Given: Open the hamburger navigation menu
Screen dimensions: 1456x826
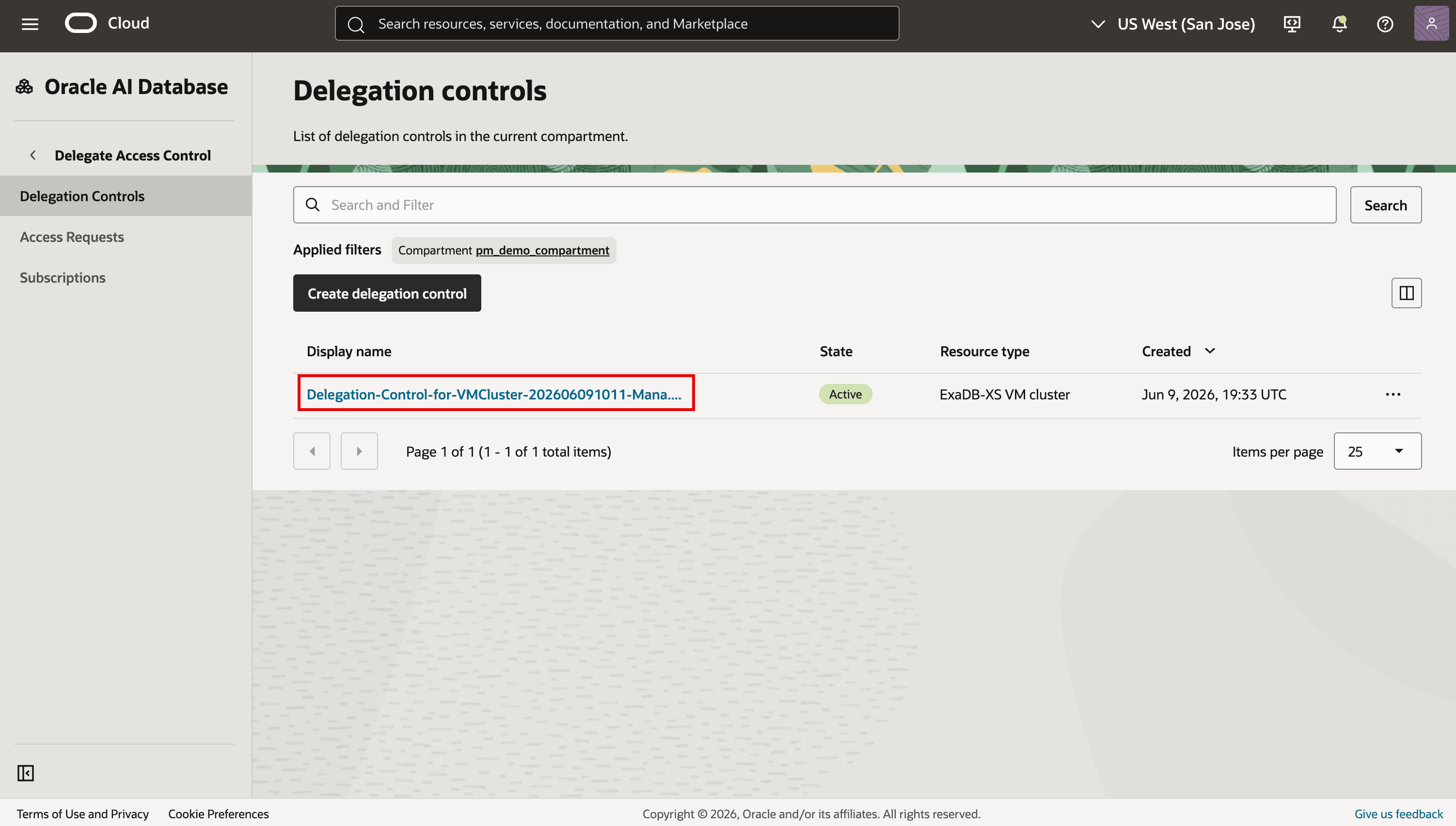Looking at the screenshot, I should tap(30, 24).
